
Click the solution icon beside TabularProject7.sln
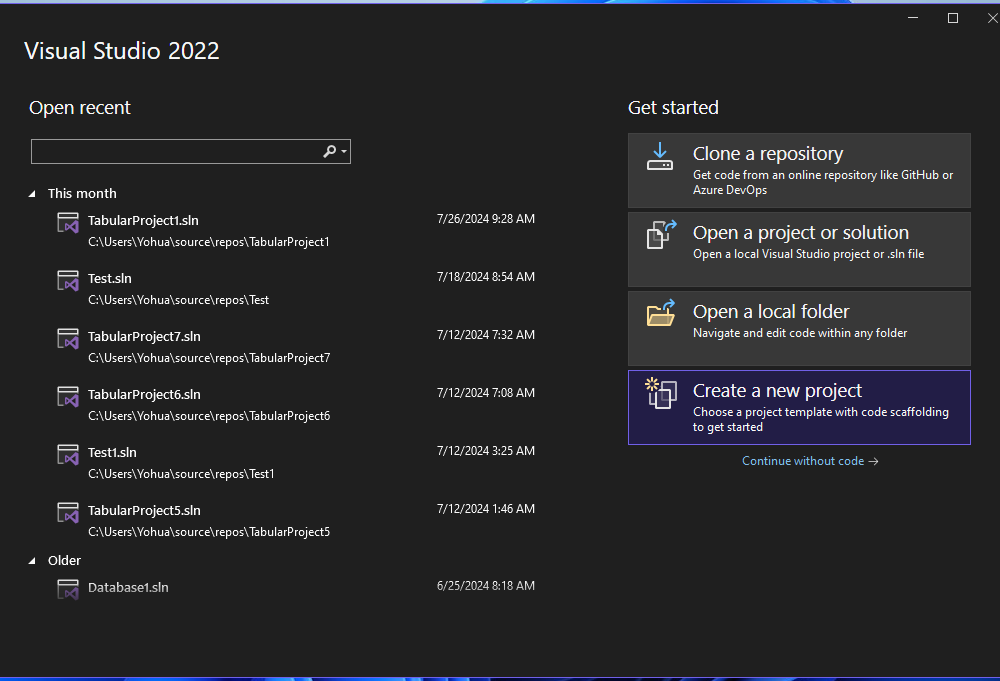[68, 339]
